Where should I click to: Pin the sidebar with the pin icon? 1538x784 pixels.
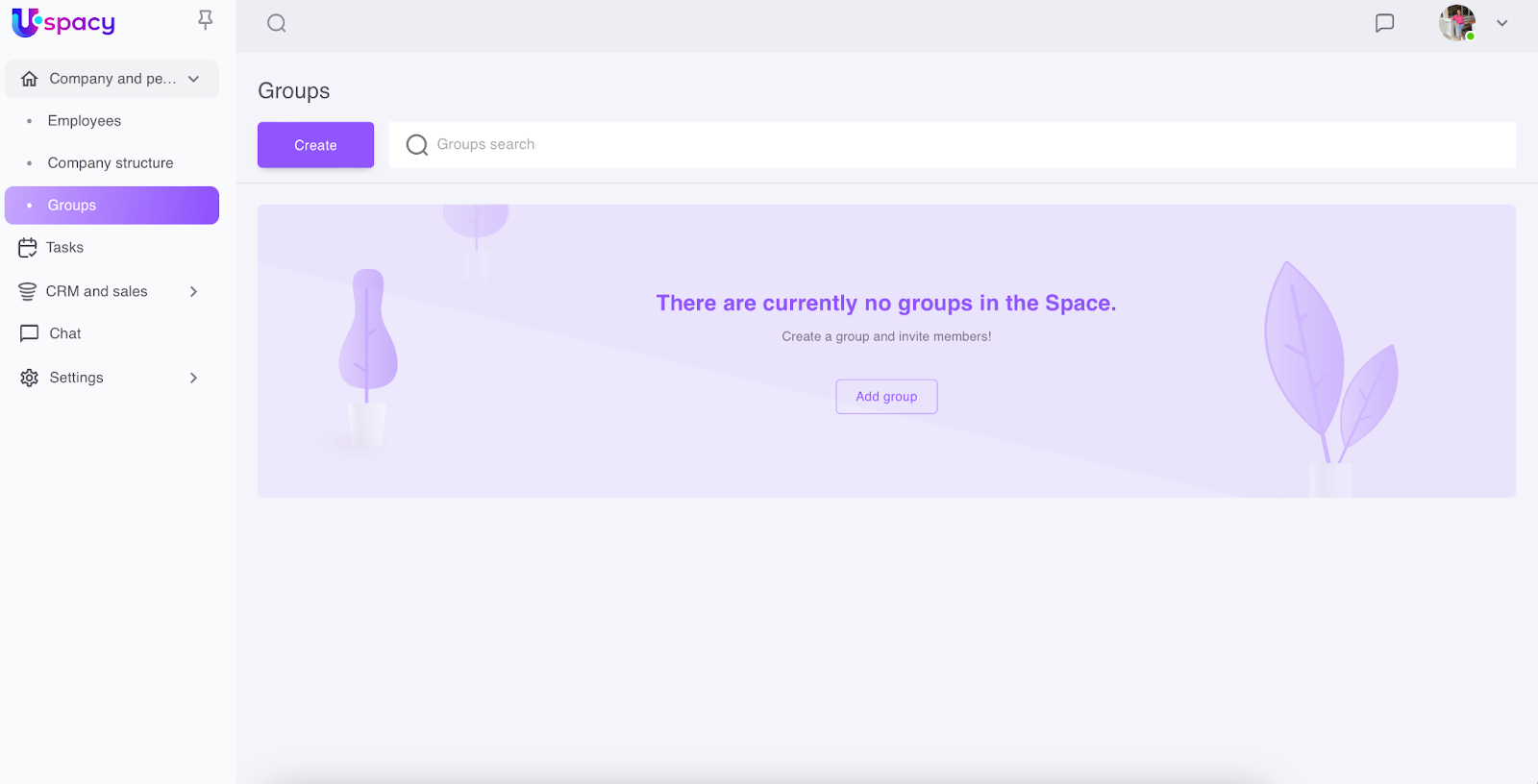click(x=205, y=20)
